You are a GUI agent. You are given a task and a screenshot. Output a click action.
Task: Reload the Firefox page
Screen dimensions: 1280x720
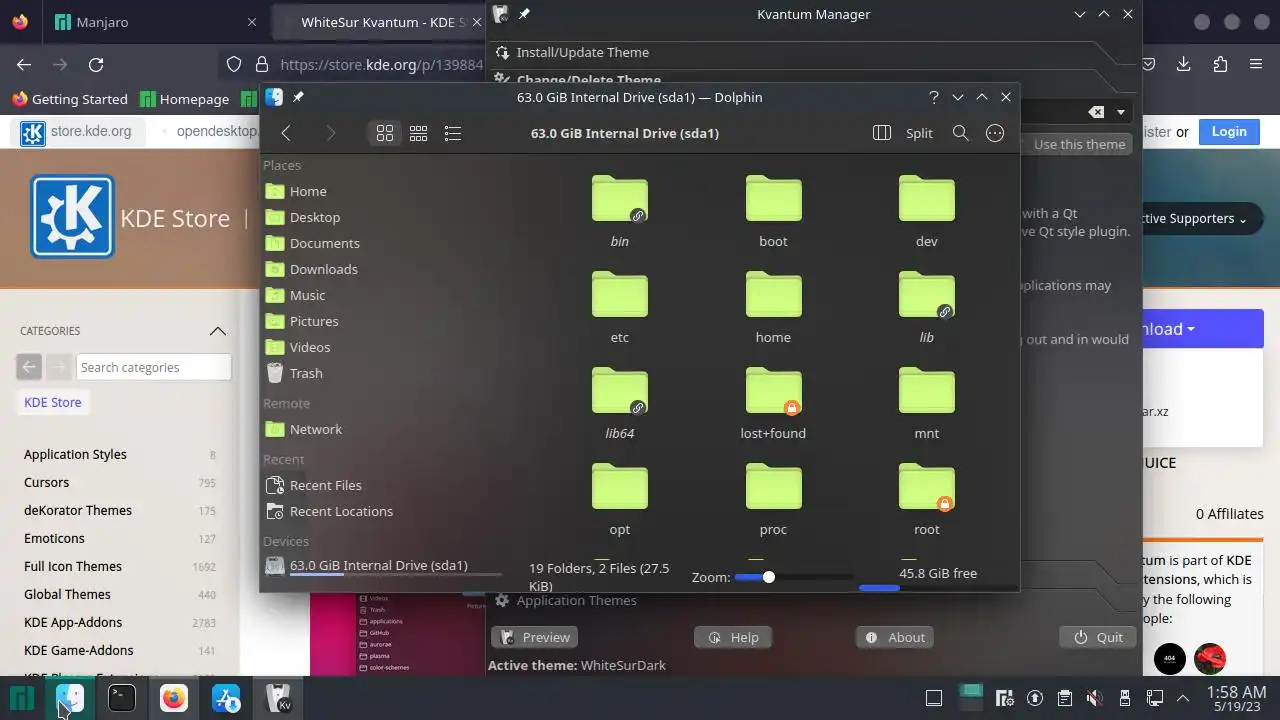point(96,64)
